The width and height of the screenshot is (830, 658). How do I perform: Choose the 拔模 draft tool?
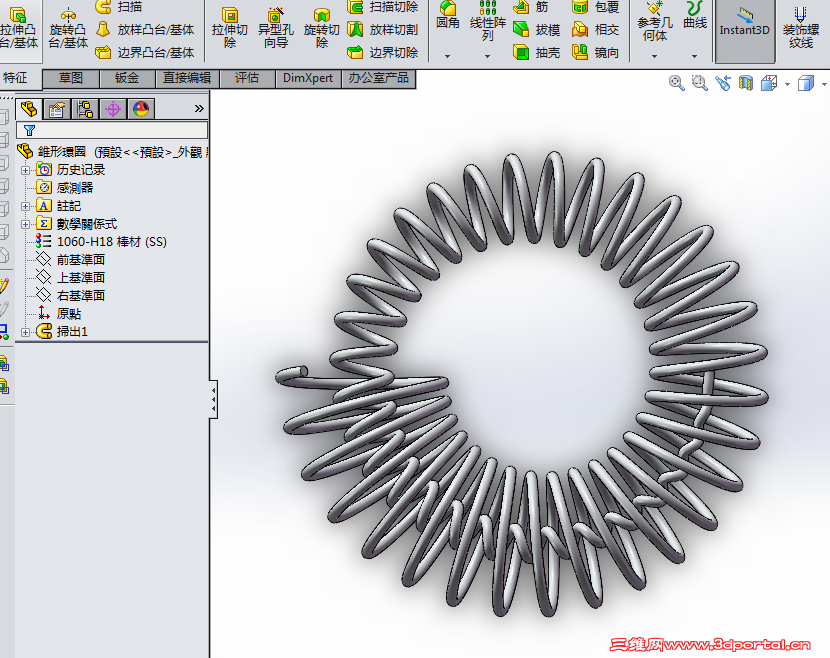[537, 30]
